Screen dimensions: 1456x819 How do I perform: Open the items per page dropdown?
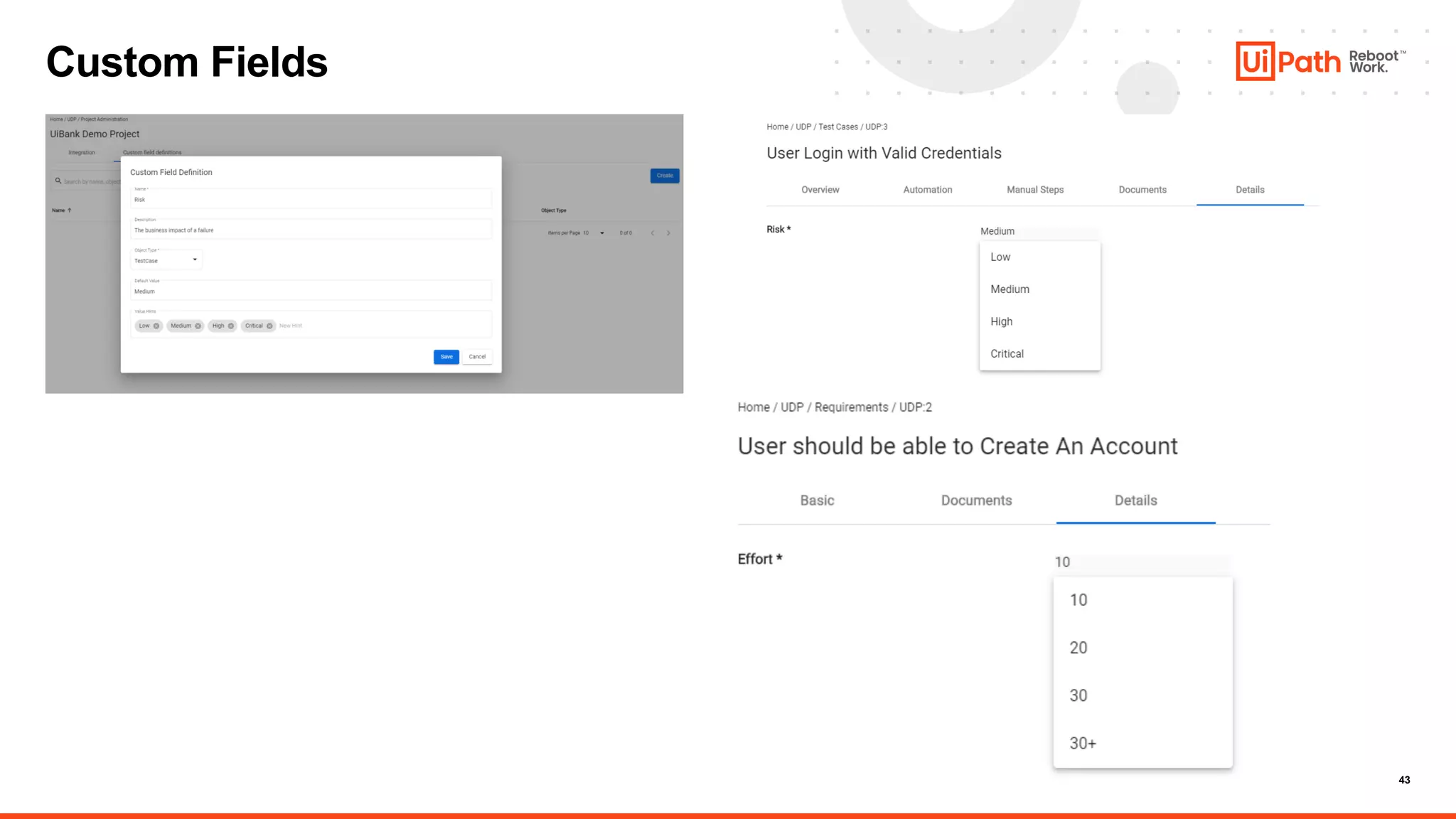pos(601,233)
